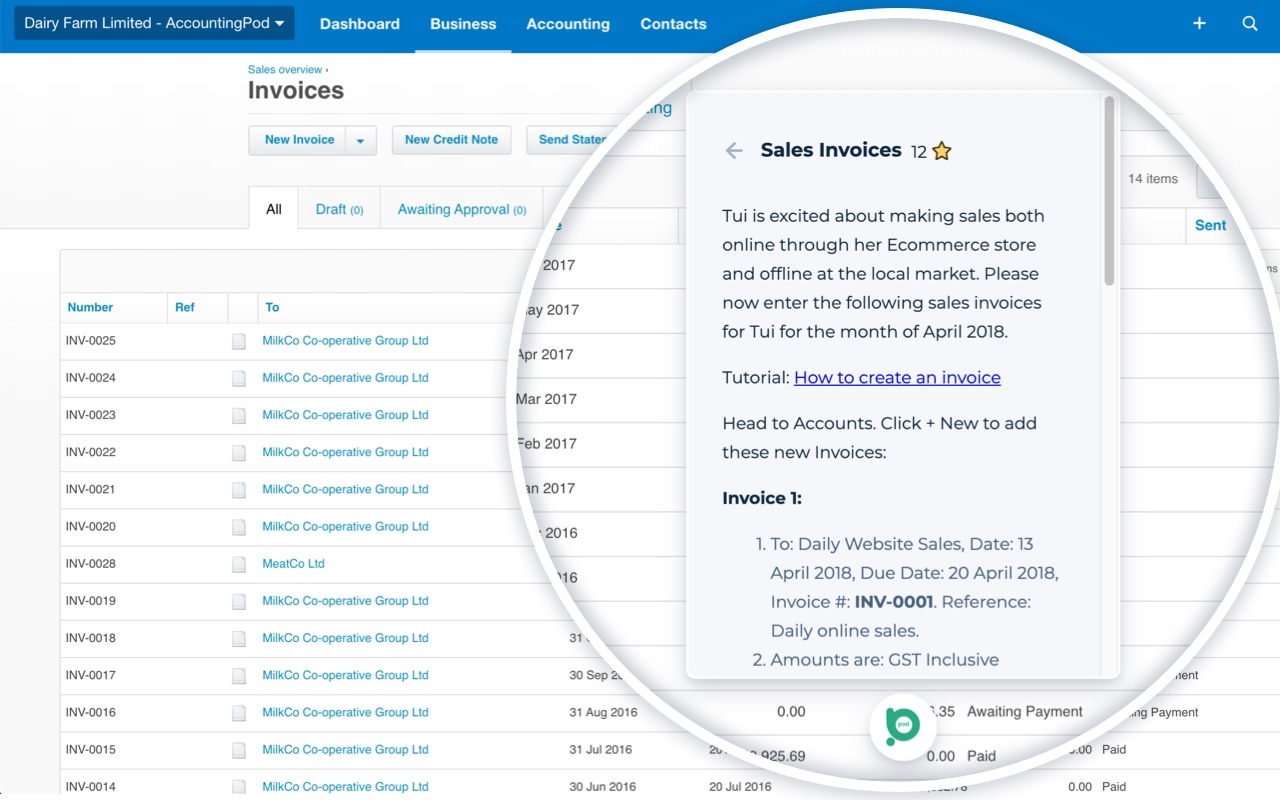Open the How to create an invoice tutorial link
Image resolution: width=1280 pixels, height=800 pixels.
(x=897, y=377)
